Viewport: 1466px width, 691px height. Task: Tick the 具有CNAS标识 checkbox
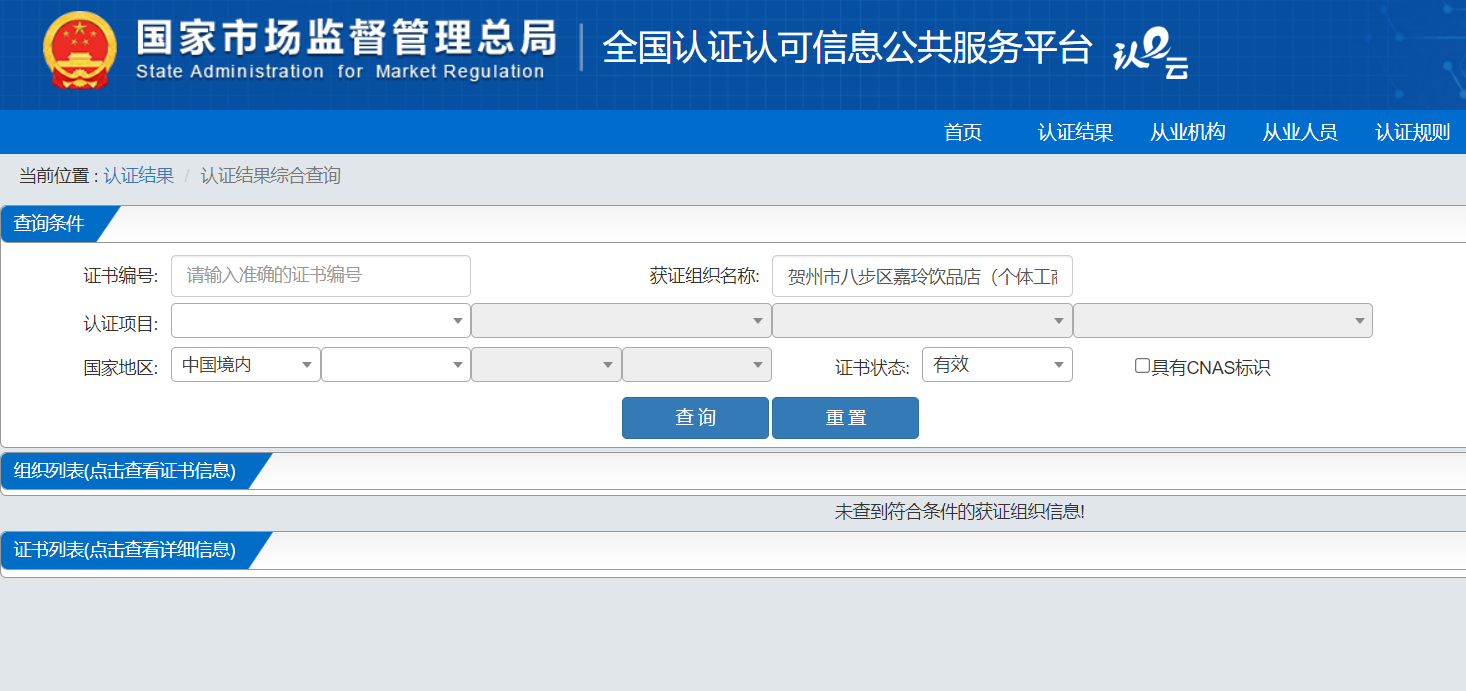pos(1142,366)
